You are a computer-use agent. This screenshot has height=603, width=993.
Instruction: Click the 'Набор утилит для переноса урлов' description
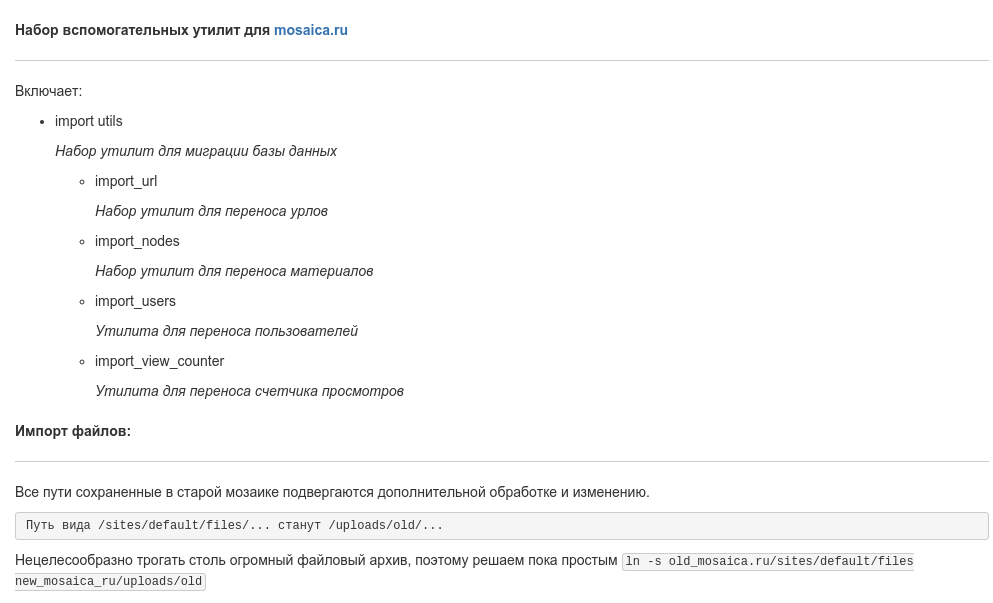(211, 211)
